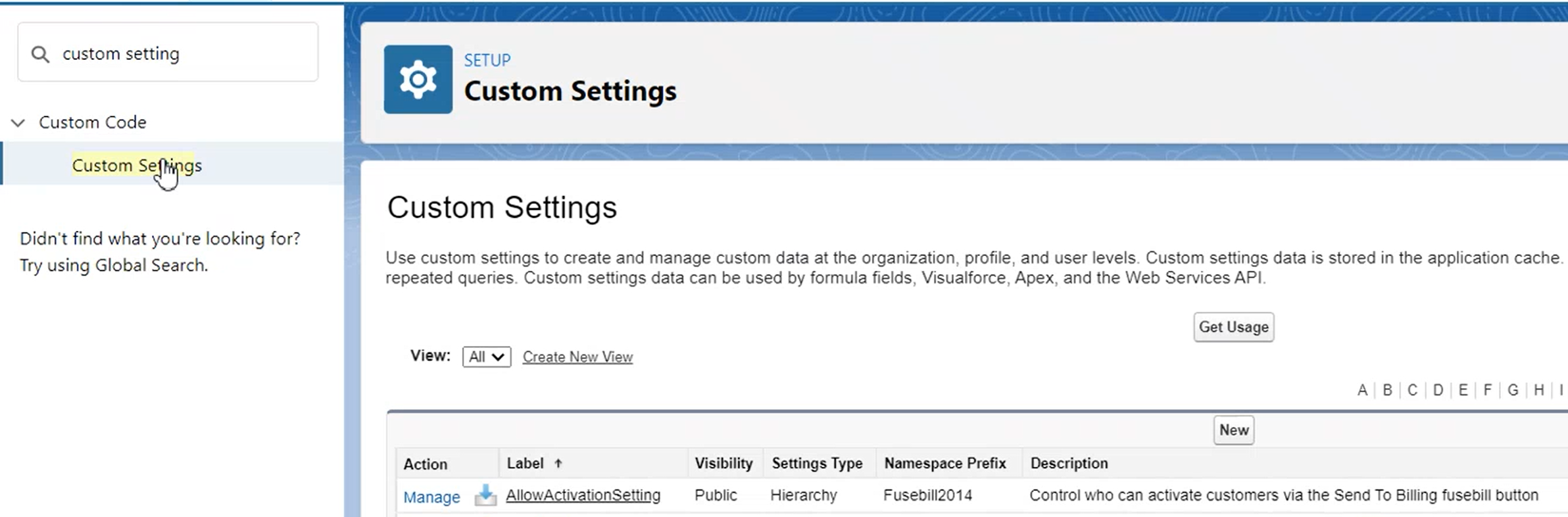Collapse the Custom Code section

(x=18, y=122)
